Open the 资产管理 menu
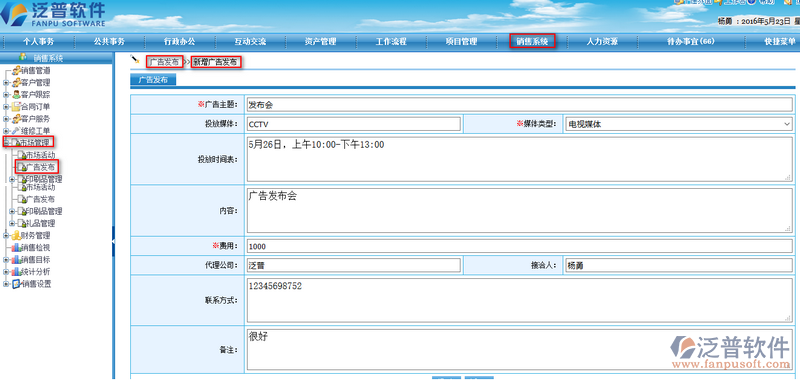Image resolution: width=800 pixels, height=380 pixels. point(320,42)
